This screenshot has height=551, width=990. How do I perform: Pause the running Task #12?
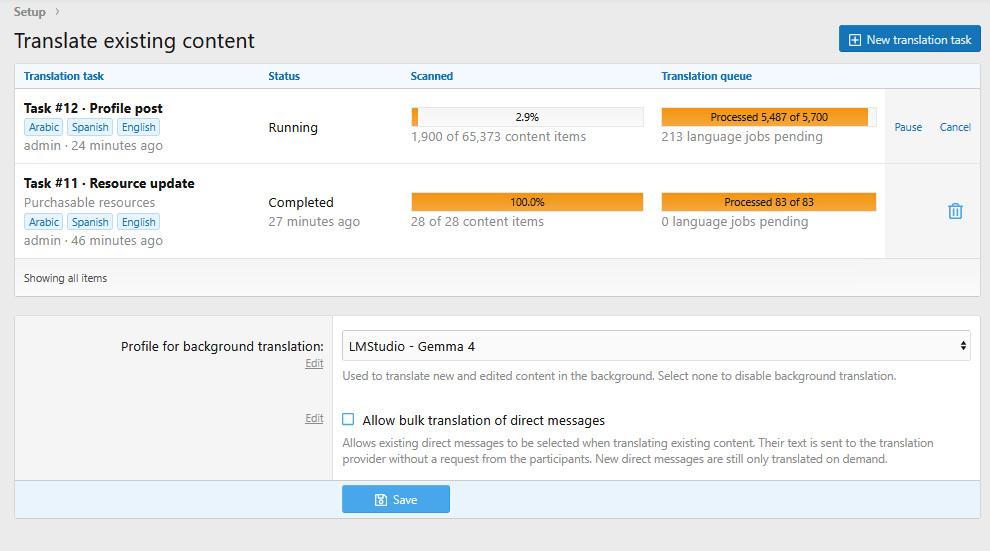[x=908, y=127]
